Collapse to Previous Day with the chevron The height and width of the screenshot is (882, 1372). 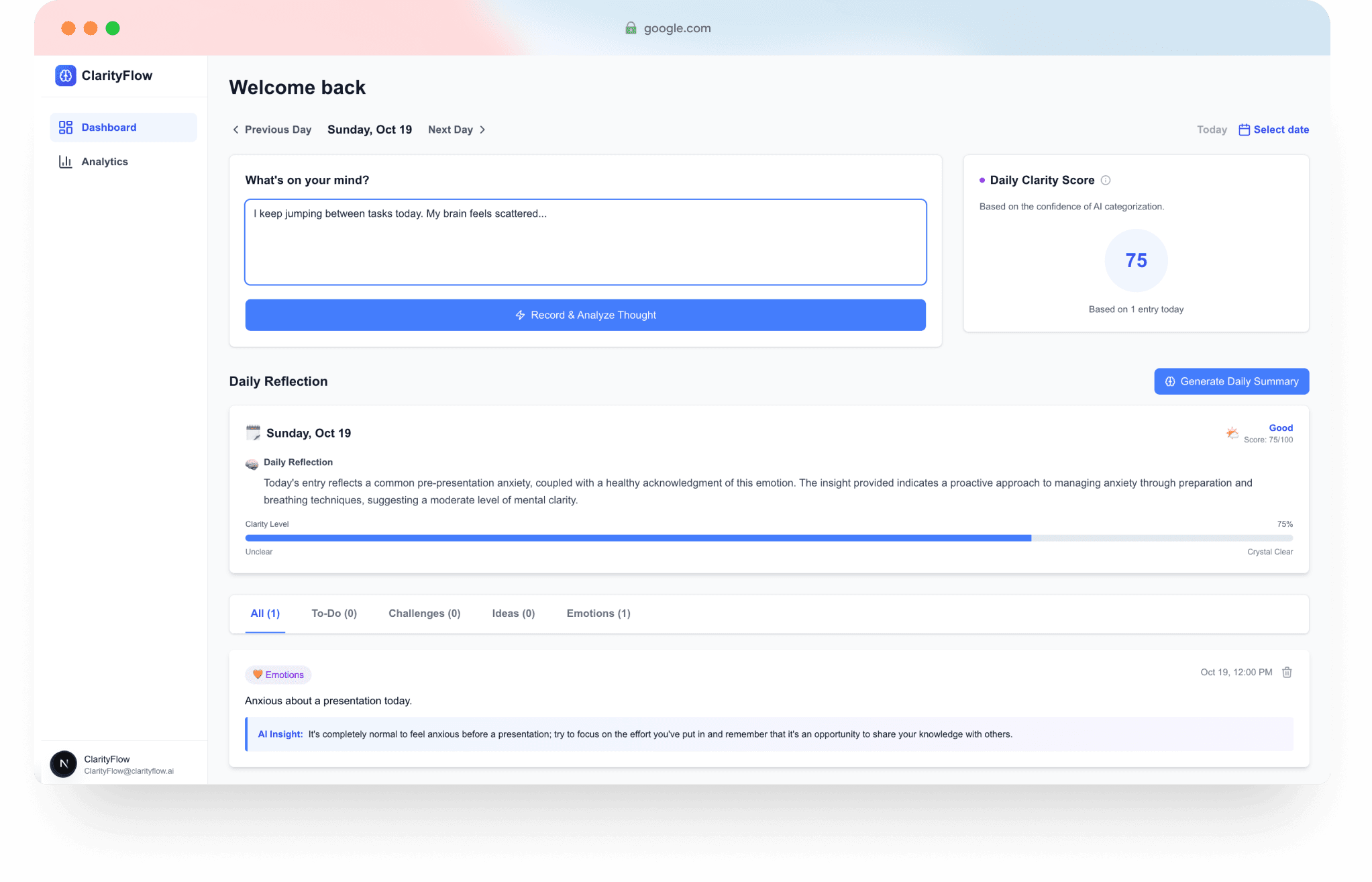[235, 129]
